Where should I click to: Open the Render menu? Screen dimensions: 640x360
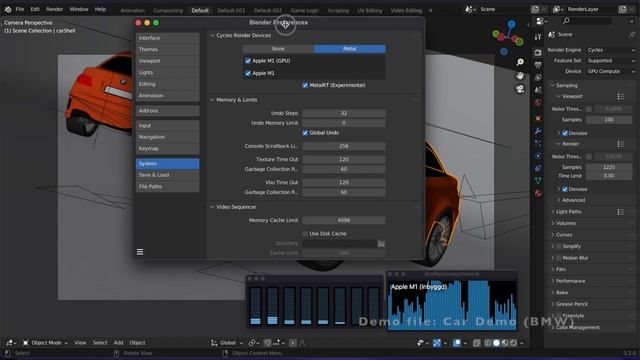[54, 9]
